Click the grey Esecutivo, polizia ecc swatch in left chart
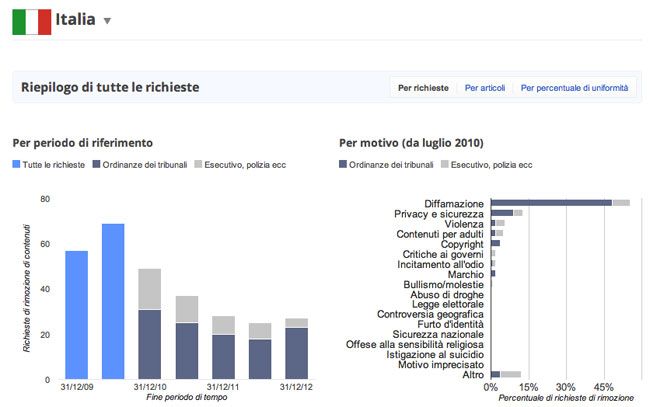This screenshot has height=407, width=650. tap(199, 164)
